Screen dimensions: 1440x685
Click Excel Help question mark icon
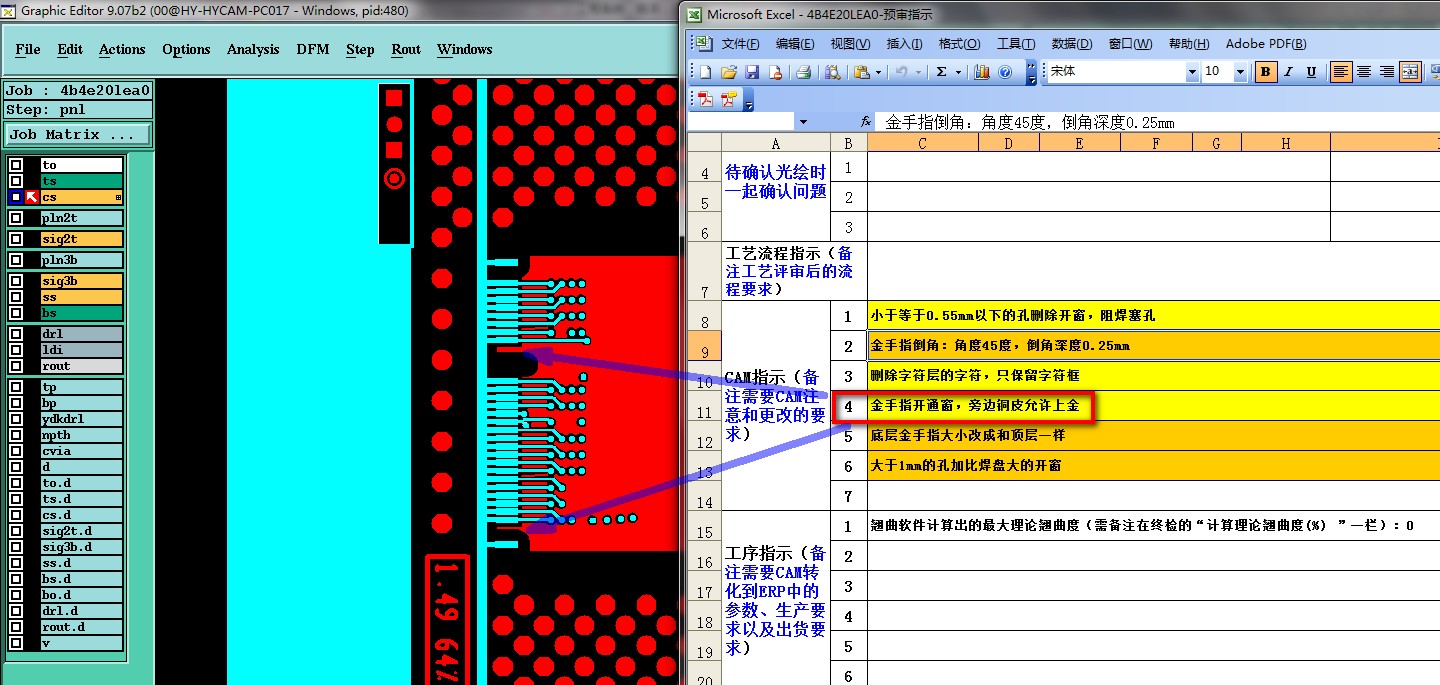click(x=1005, y=72)
